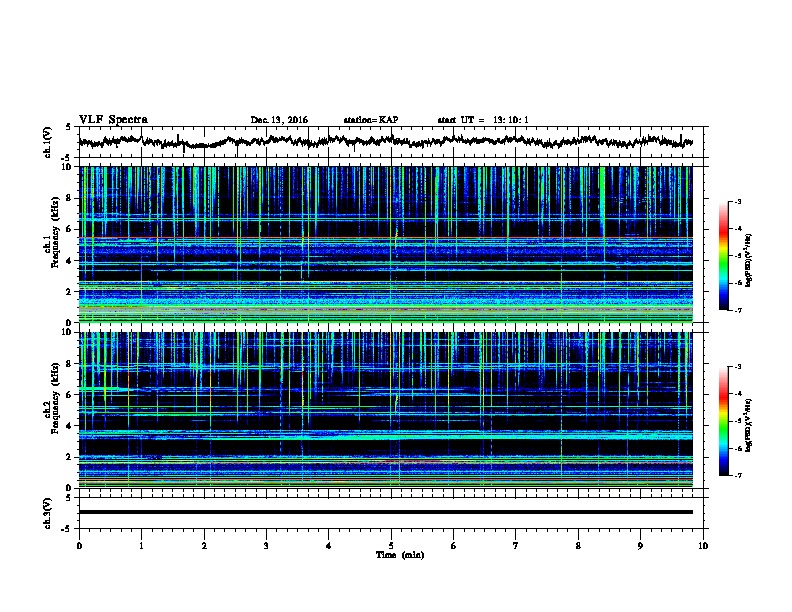Click time axis tick label "3"
The image size is (792, 612).
(266, 546)
